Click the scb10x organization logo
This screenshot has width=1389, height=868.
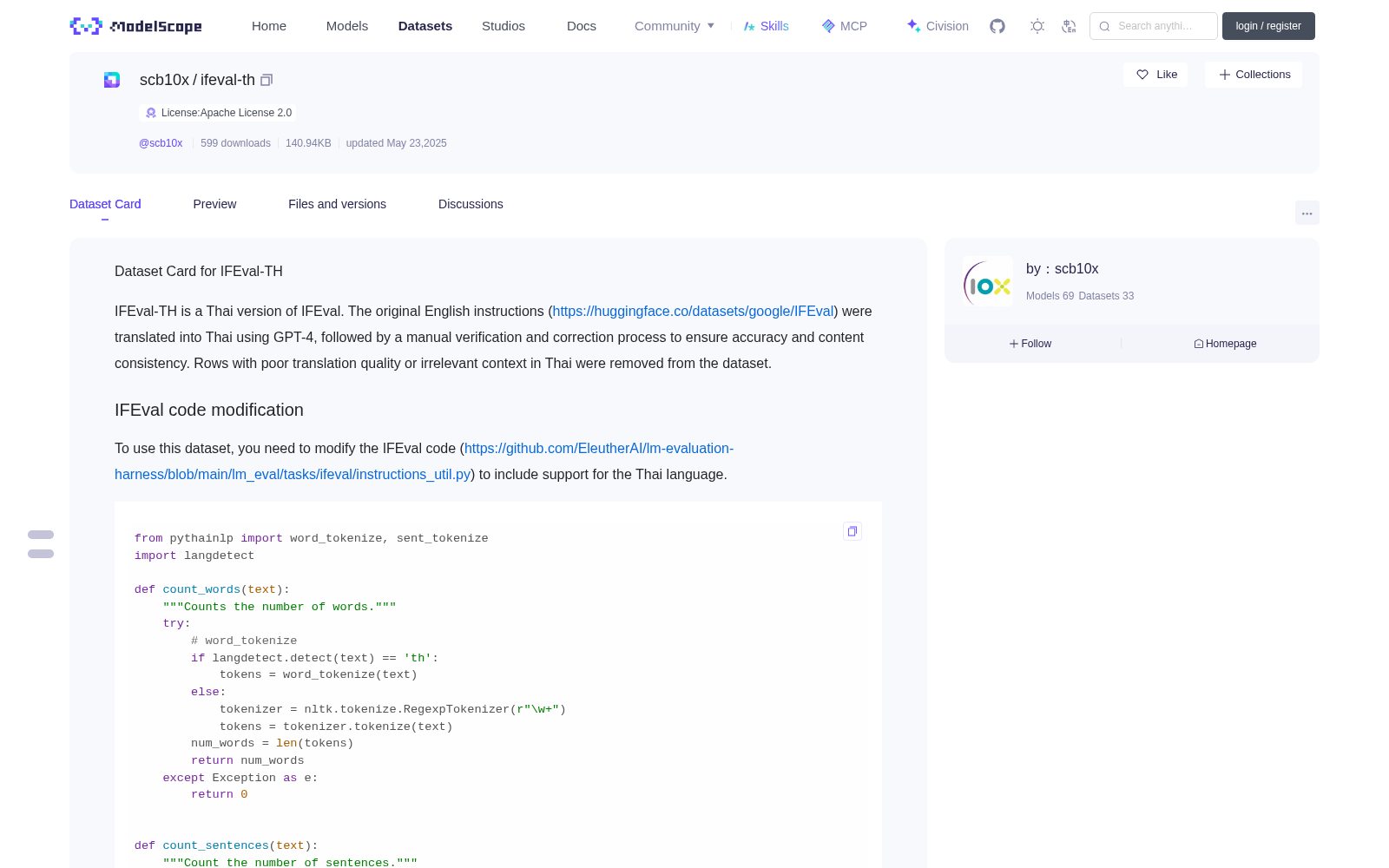987,281
